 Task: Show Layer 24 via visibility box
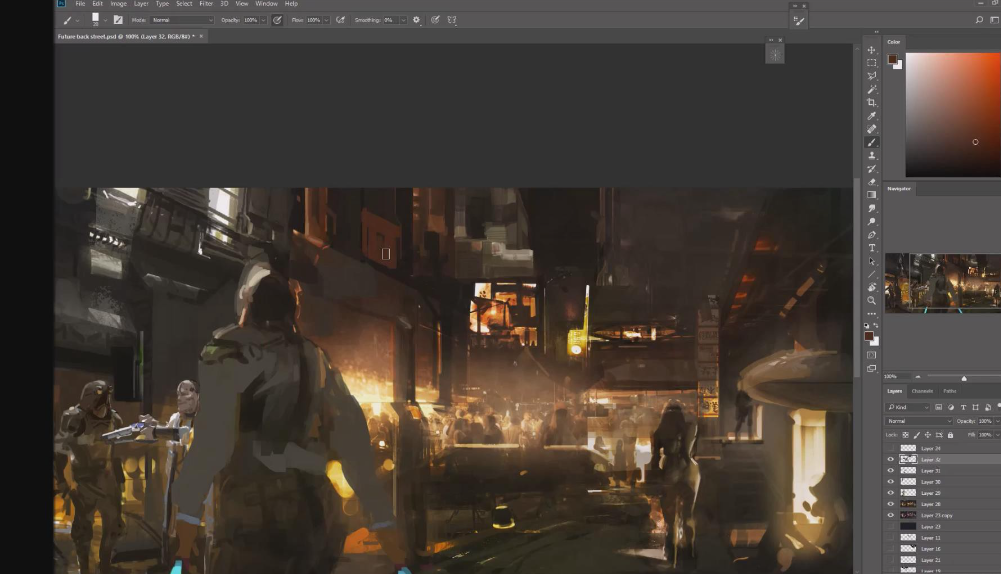click(x=891, y=448)
